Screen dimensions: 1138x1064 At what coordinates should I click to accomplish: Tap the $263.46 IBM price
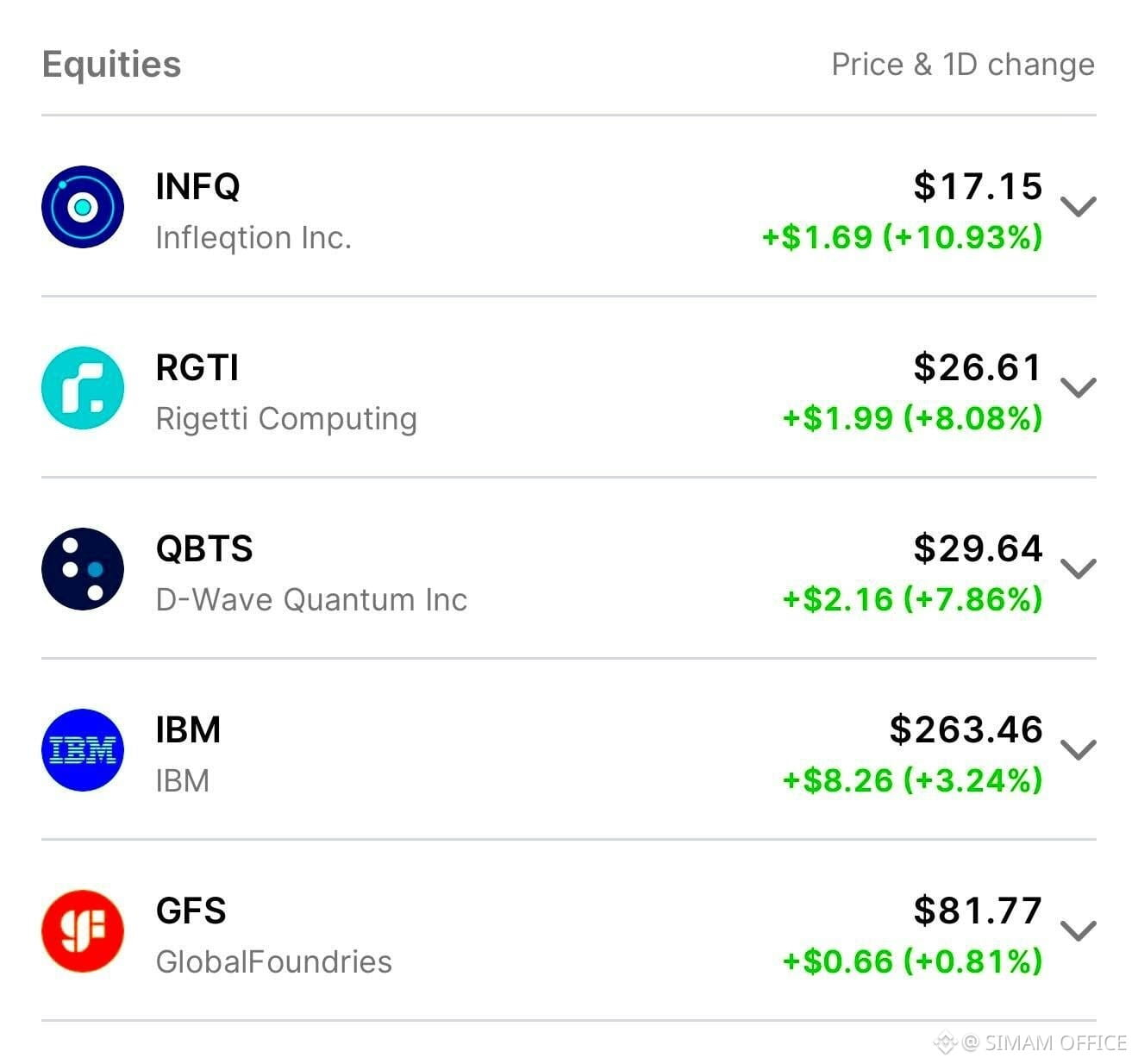click(x=966, y=729)
